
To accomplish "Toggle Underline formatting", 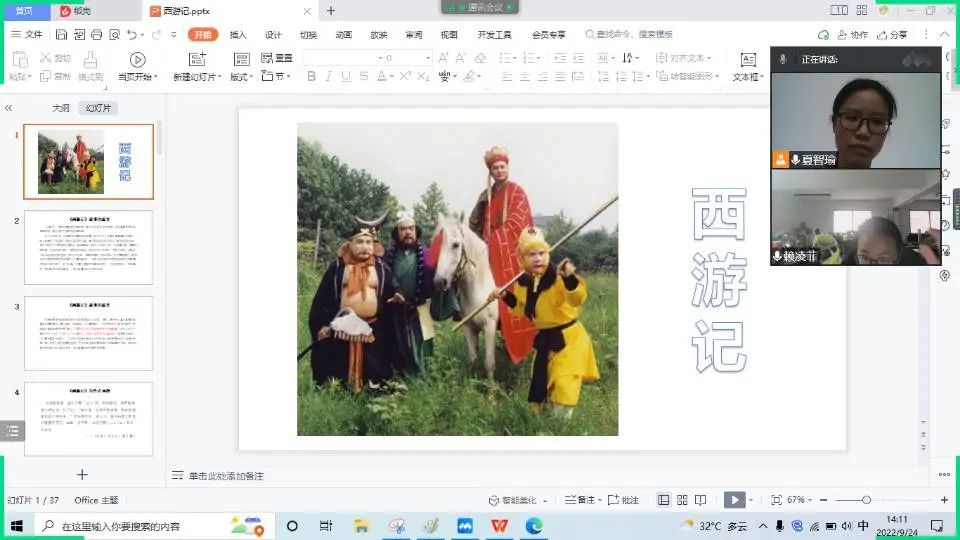I will [x=346, y=76].
